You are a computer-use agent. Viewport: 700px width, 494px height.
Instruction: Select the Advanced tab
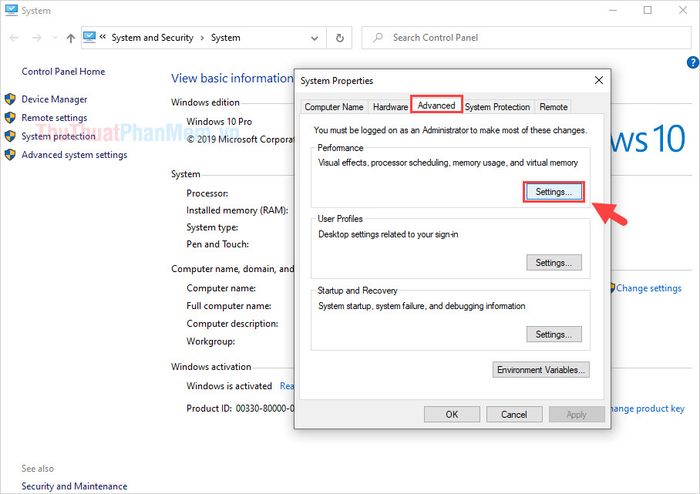[x=436, y=105]
